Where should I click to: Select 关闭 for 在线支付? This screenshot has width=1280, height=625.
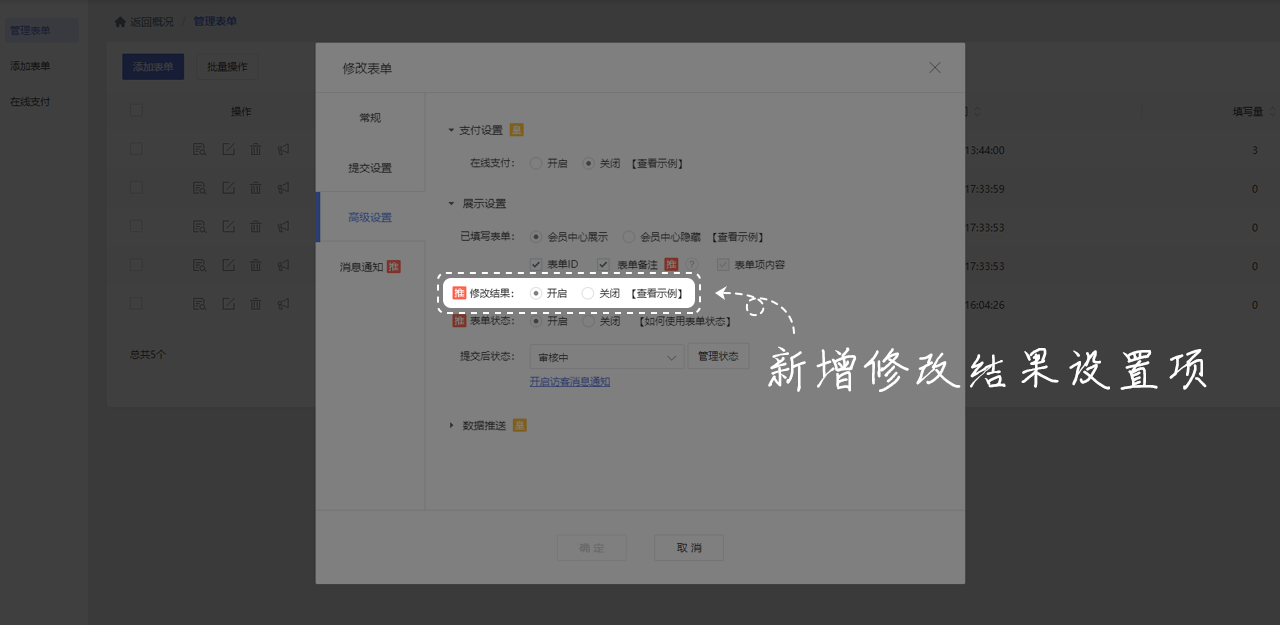pos(589,163)
